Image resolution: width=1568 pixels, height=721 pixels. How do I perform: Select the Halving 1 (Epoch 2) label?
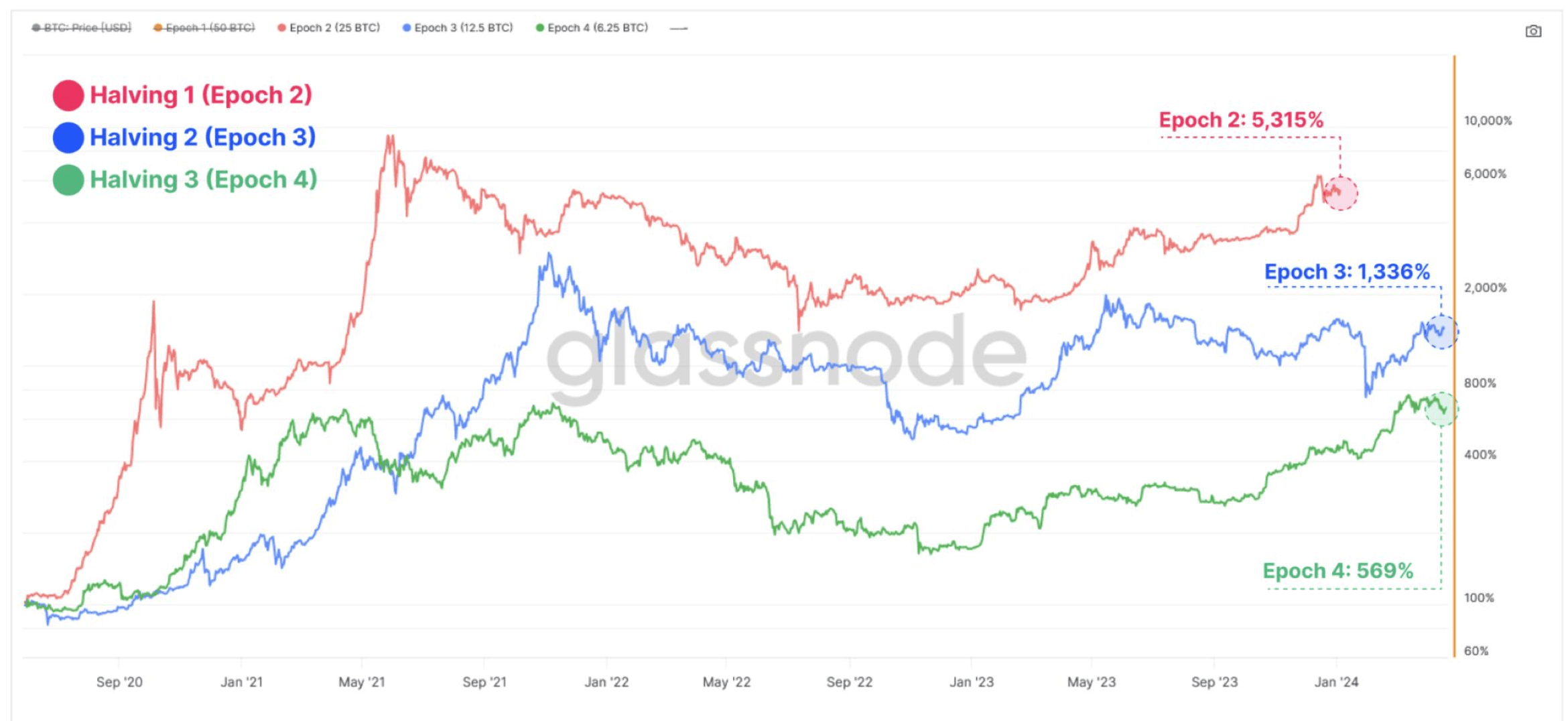coord(201,95)
